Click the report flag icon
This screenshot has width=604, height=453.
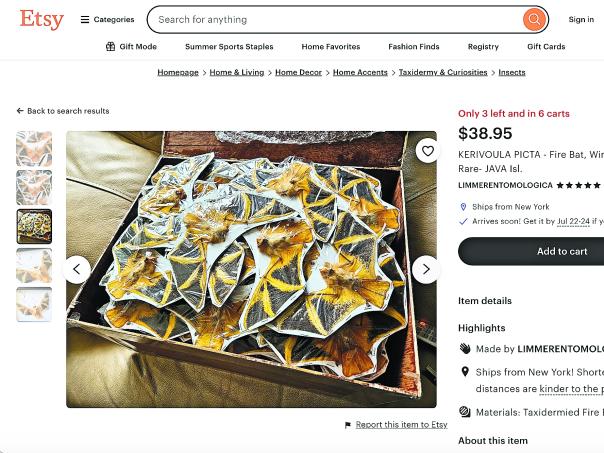pyautogui.click(x=348, y=425)
